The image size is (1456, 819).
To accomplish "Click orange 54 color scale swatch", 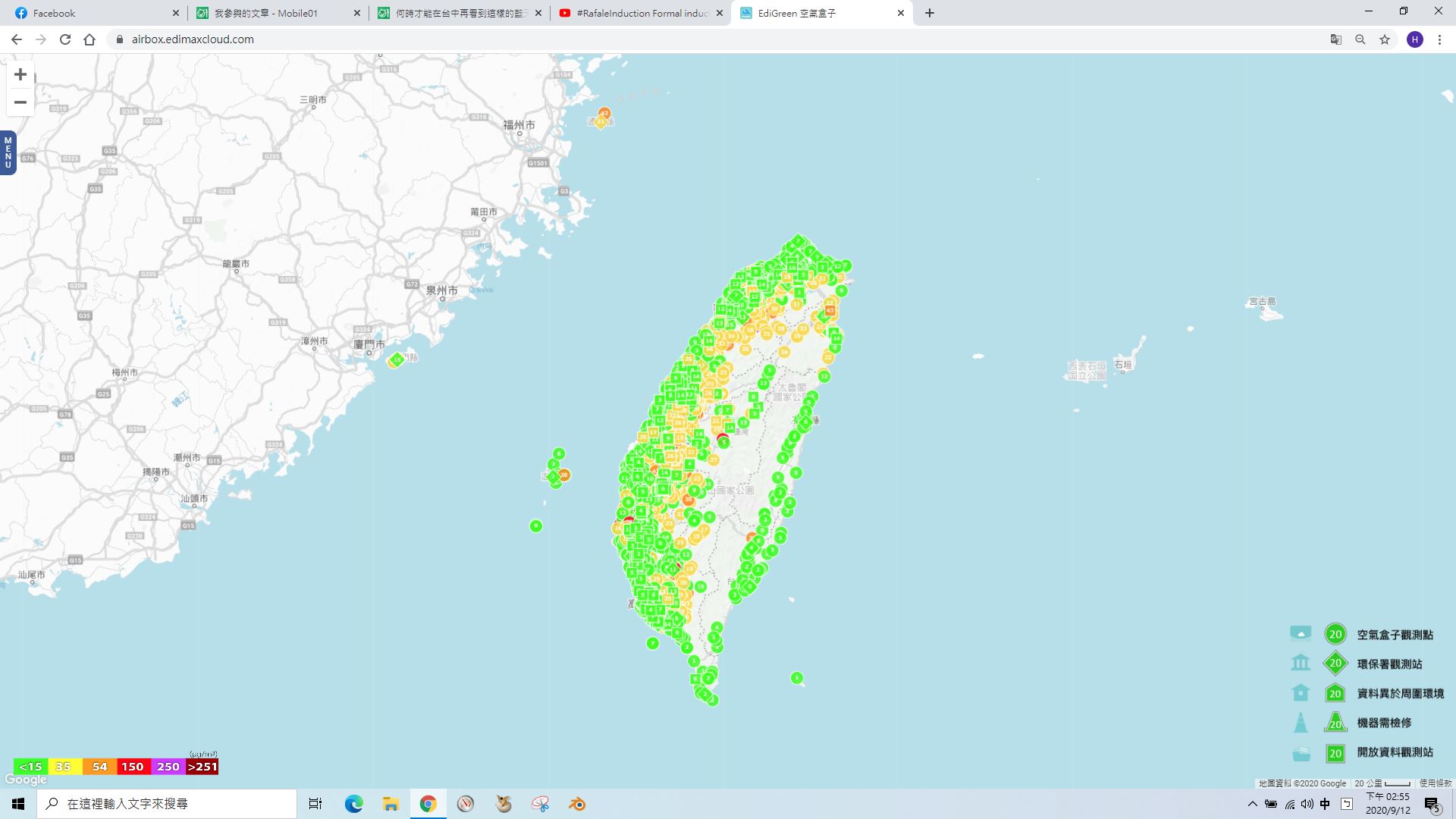I will pos(99,767).
